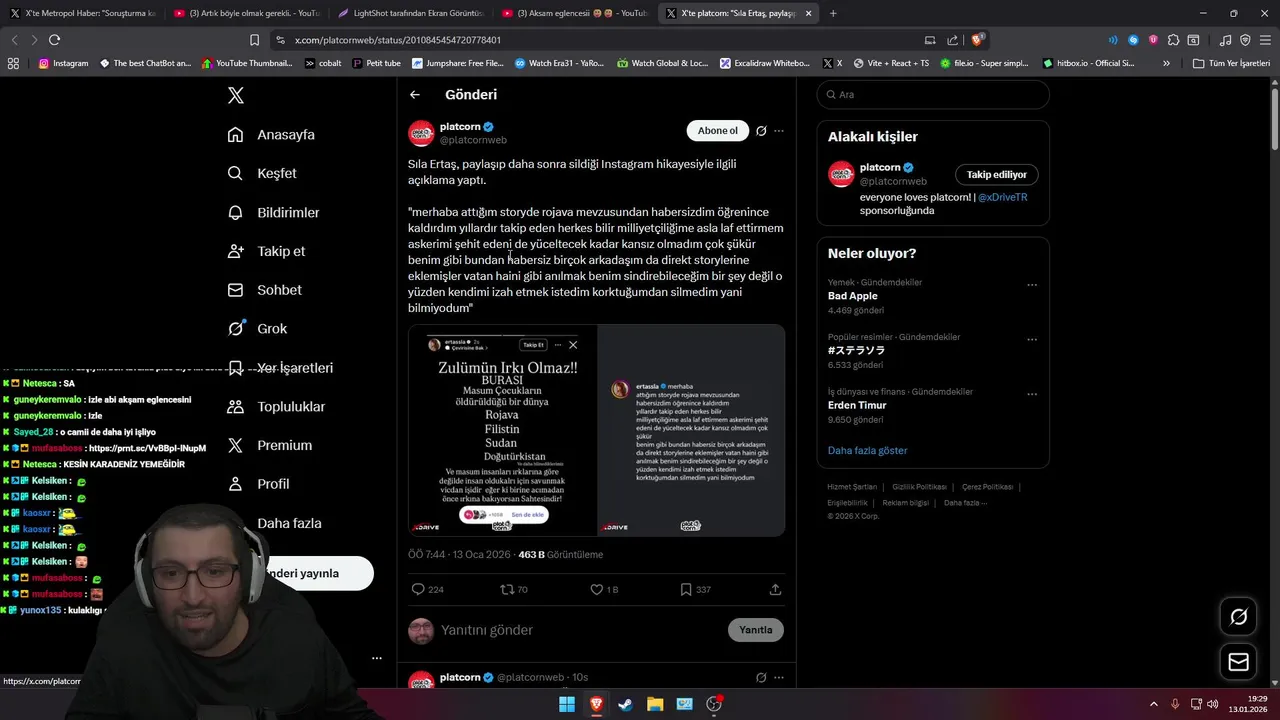Click the Abone ol button

point(717,131)
